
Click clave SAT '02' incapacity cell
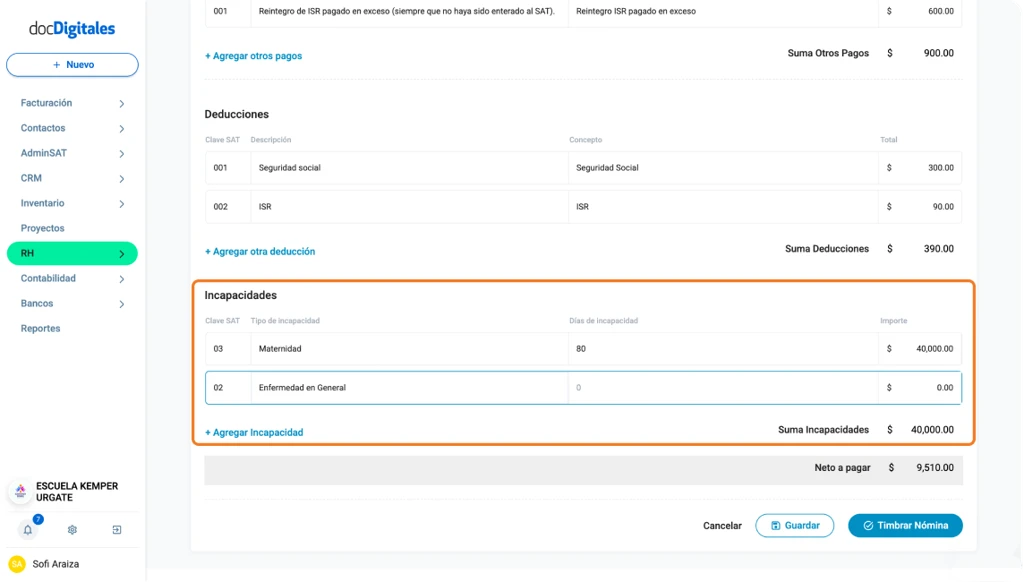click(228, 388)
